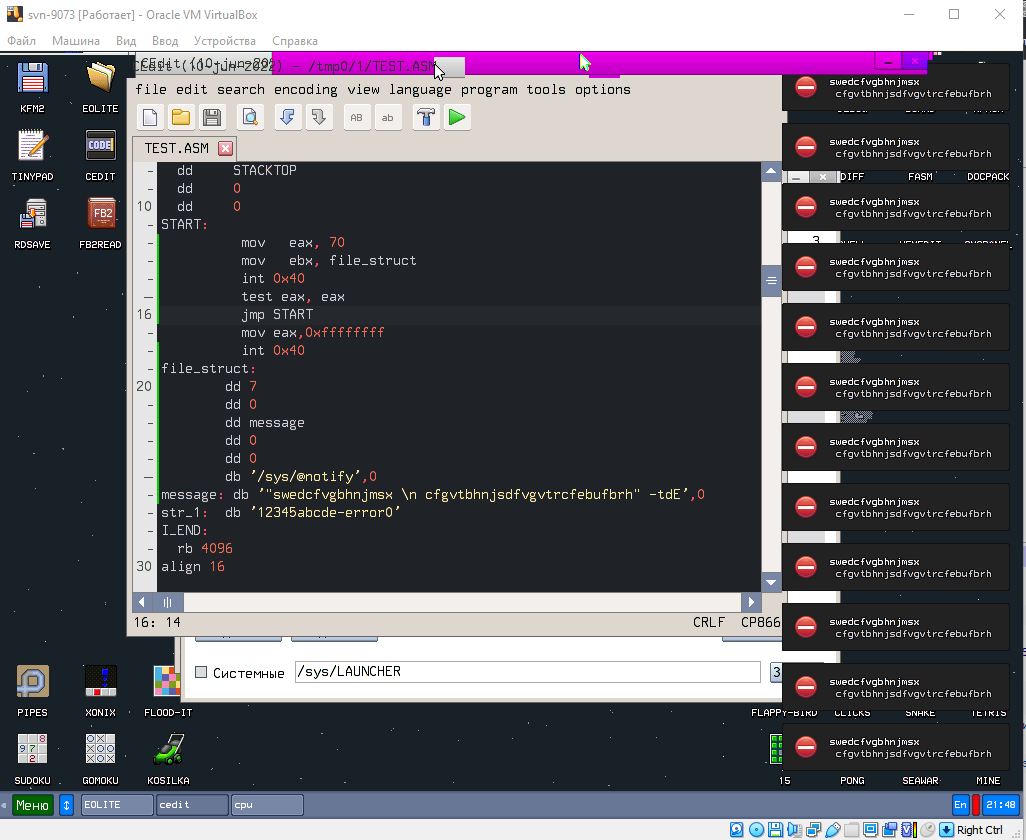
Task: Click the Find magnifier toolbar icon
Action: click(x=250, y=118)
